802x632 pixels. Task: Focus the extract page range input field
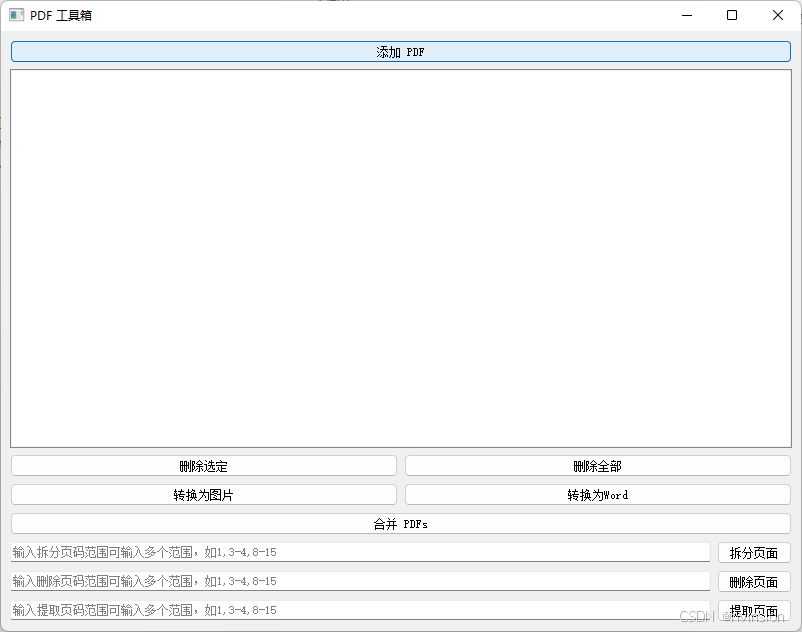[360, 610]
